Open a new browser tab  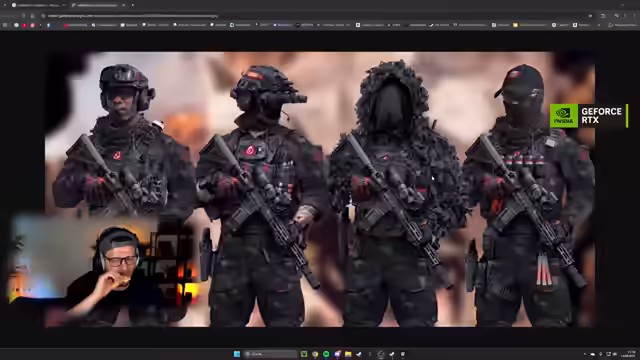pos(133,5)
